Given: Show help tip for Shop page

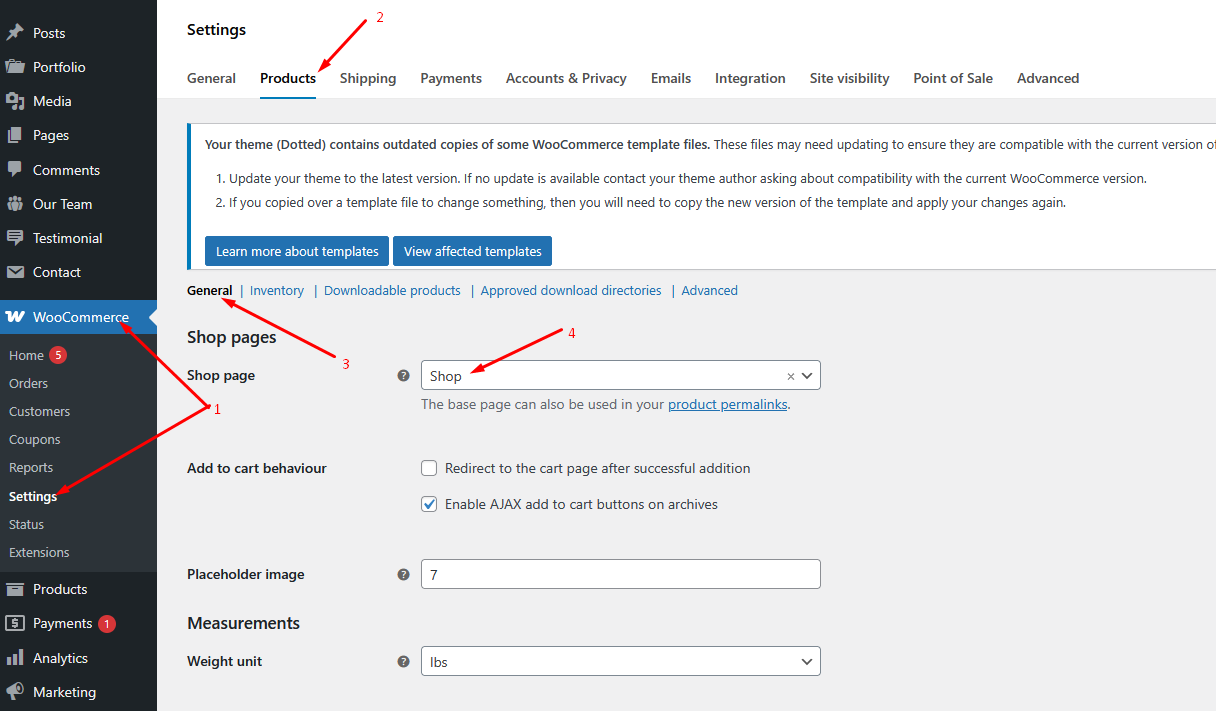Looking at the screenshot, I should pos(404,376).
